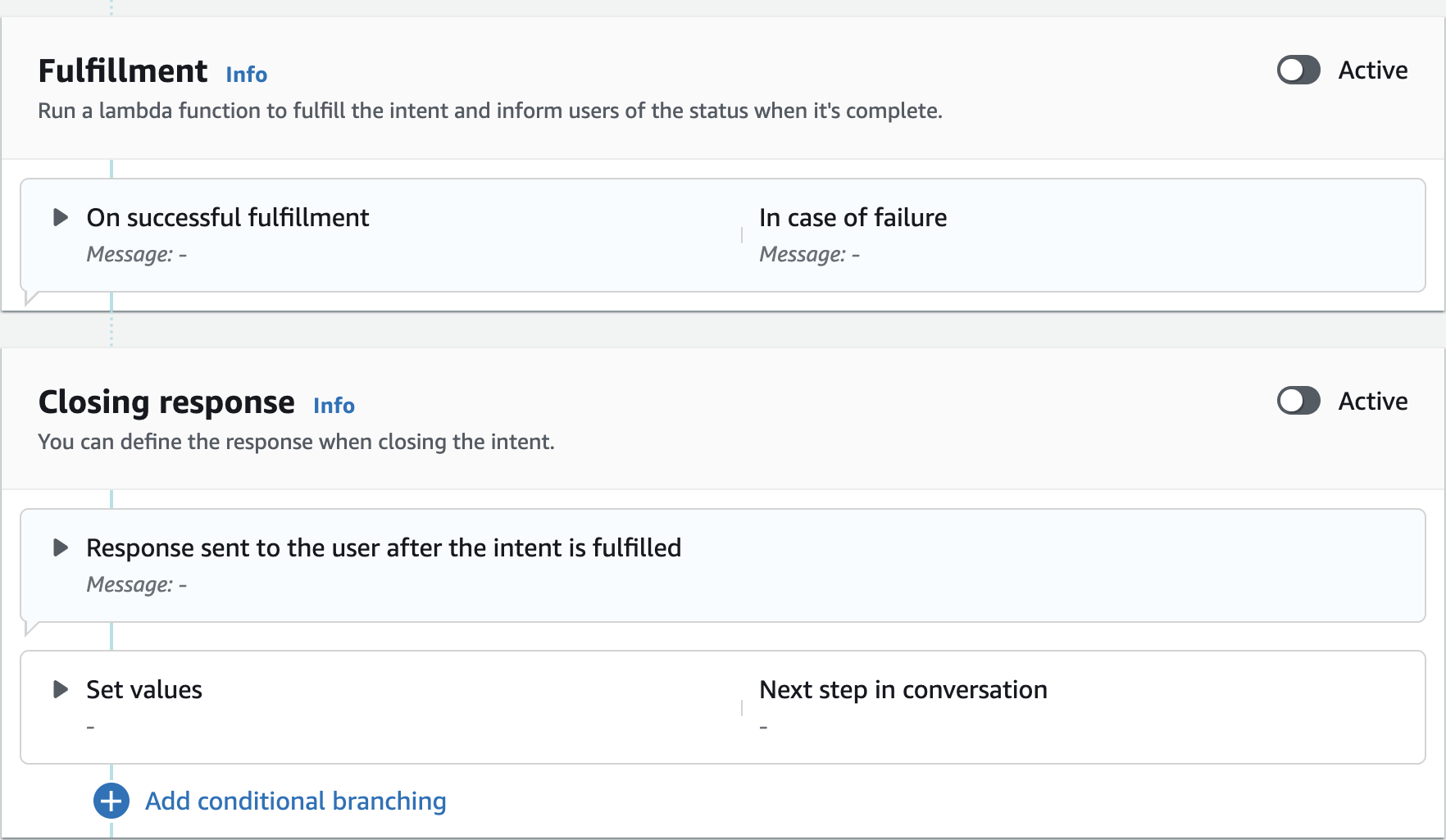Click the Message field under In case of failure
The image size is (1446, 840).
pyautogui.click(x=809, y=254)
